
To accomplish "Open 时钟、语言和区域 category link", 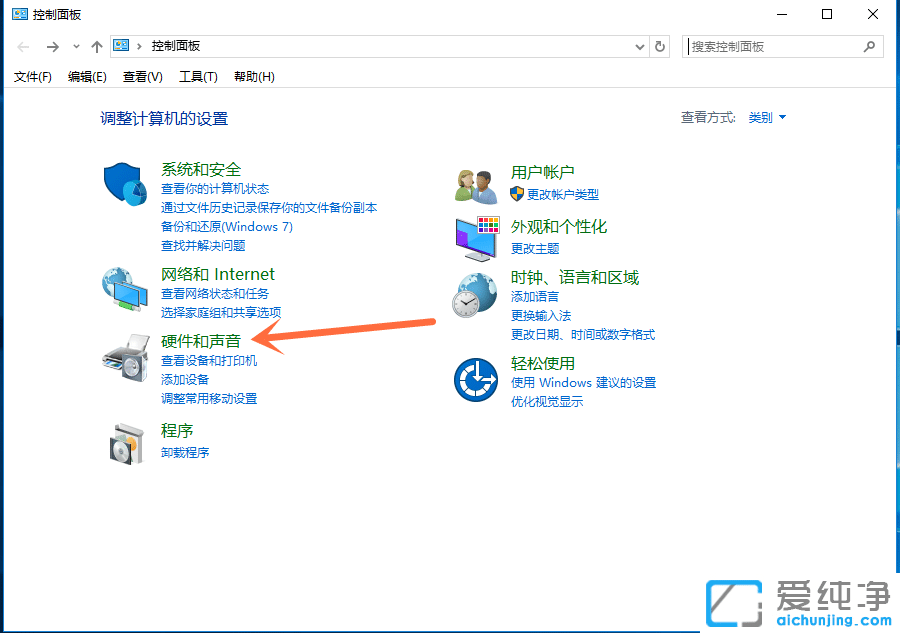I will (575, 278).
